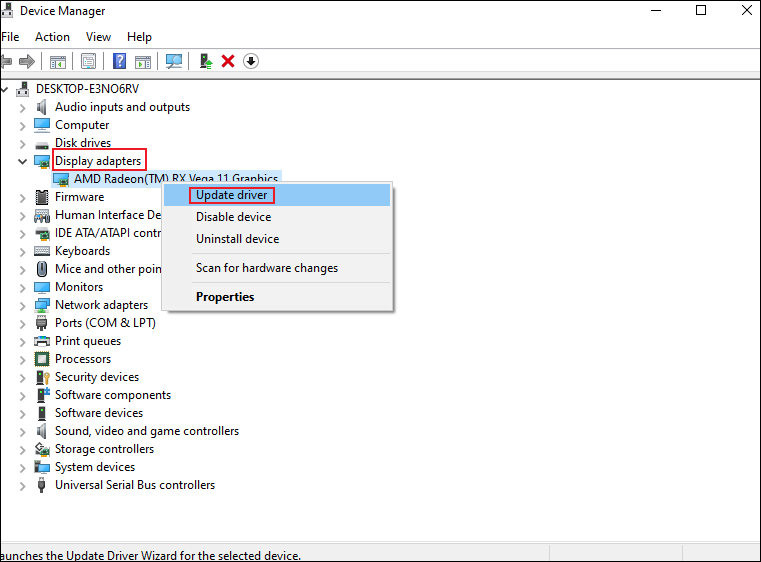The height and width of the screenshot is (562, 761).
Task: Minimize the Device Manager window
Action: 656,10
